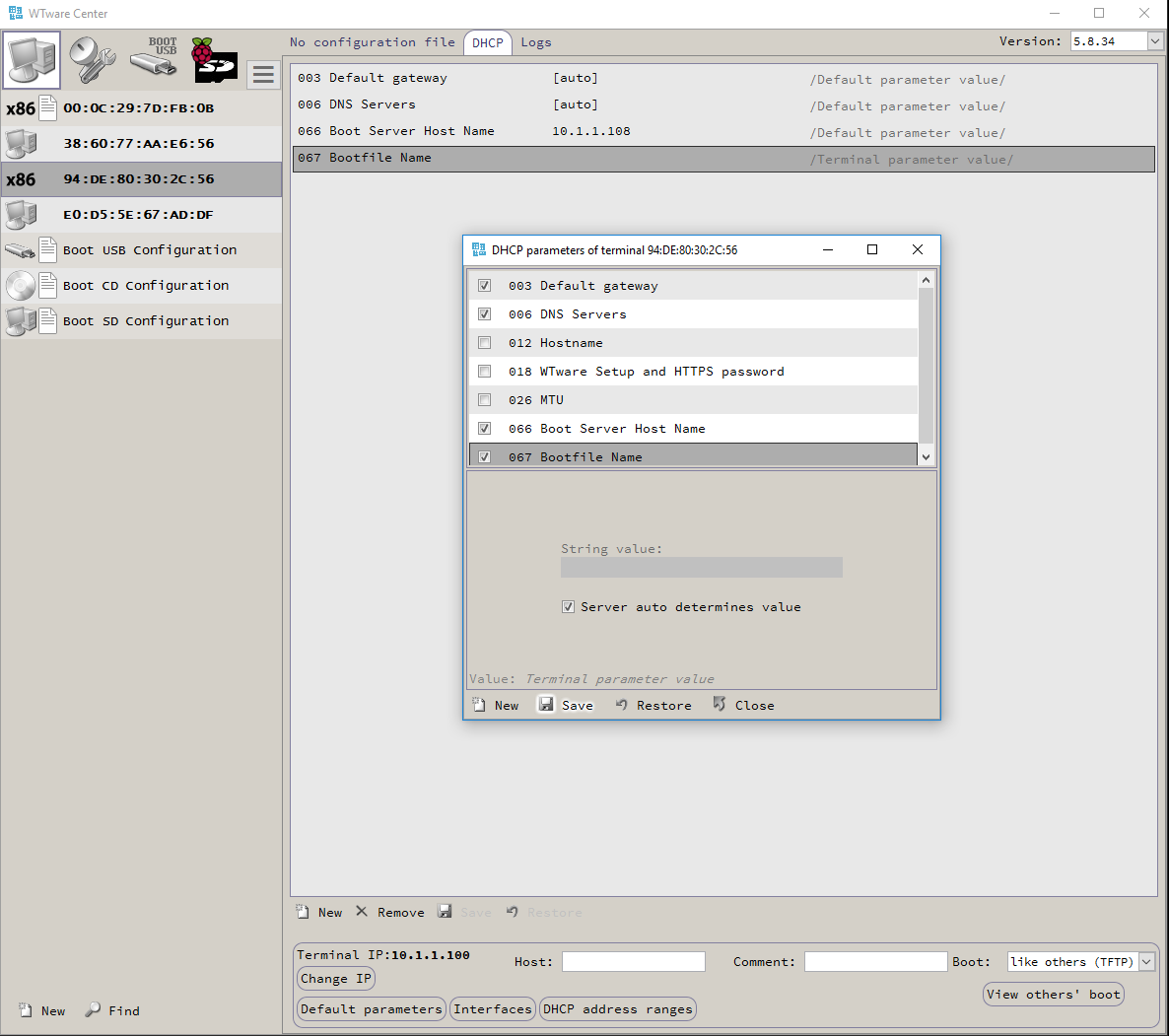Open the hamburger menu icon

[263, 75]
